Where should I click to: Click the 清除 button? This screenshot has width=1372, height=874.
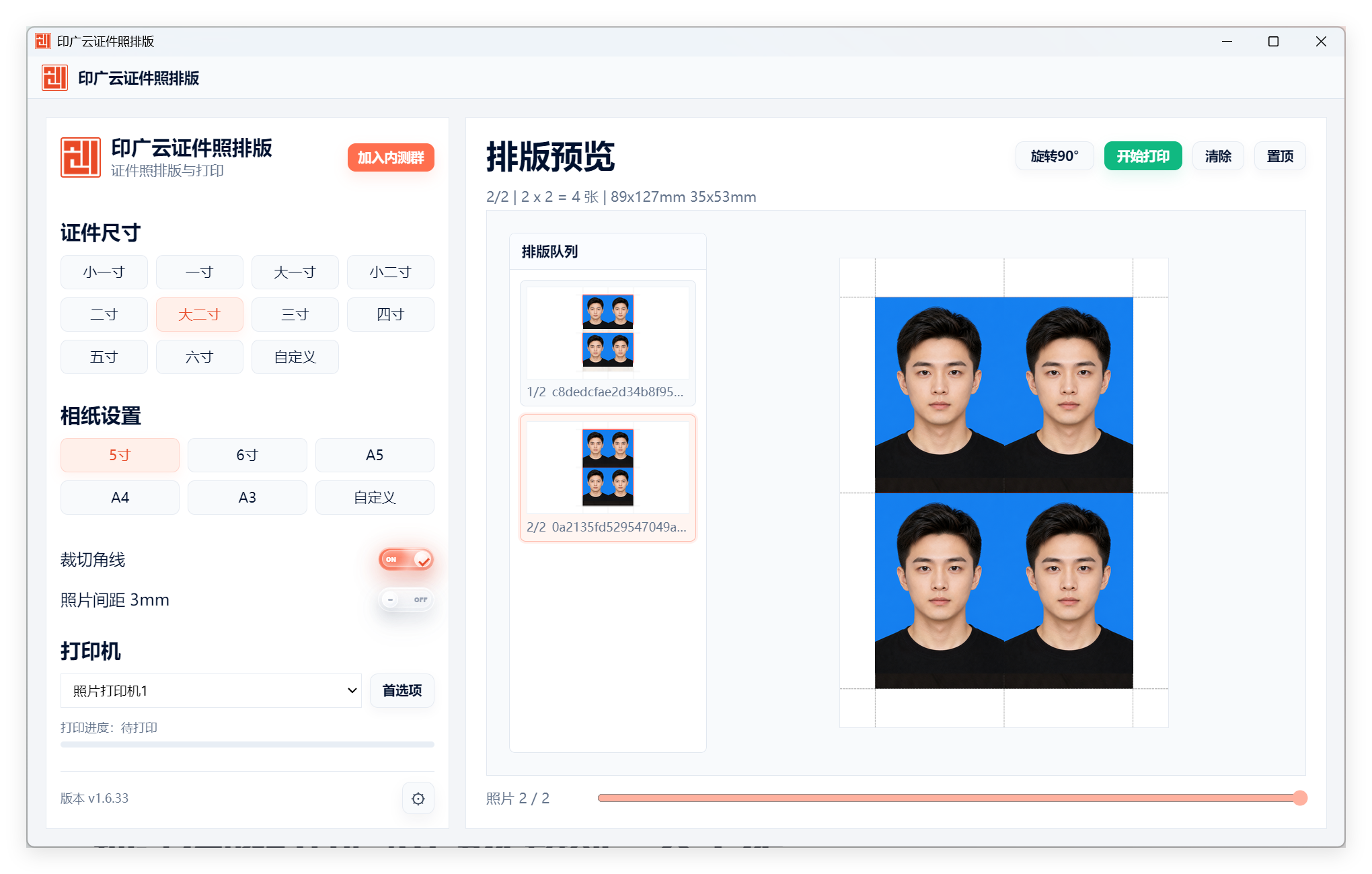coord(1218,156)
